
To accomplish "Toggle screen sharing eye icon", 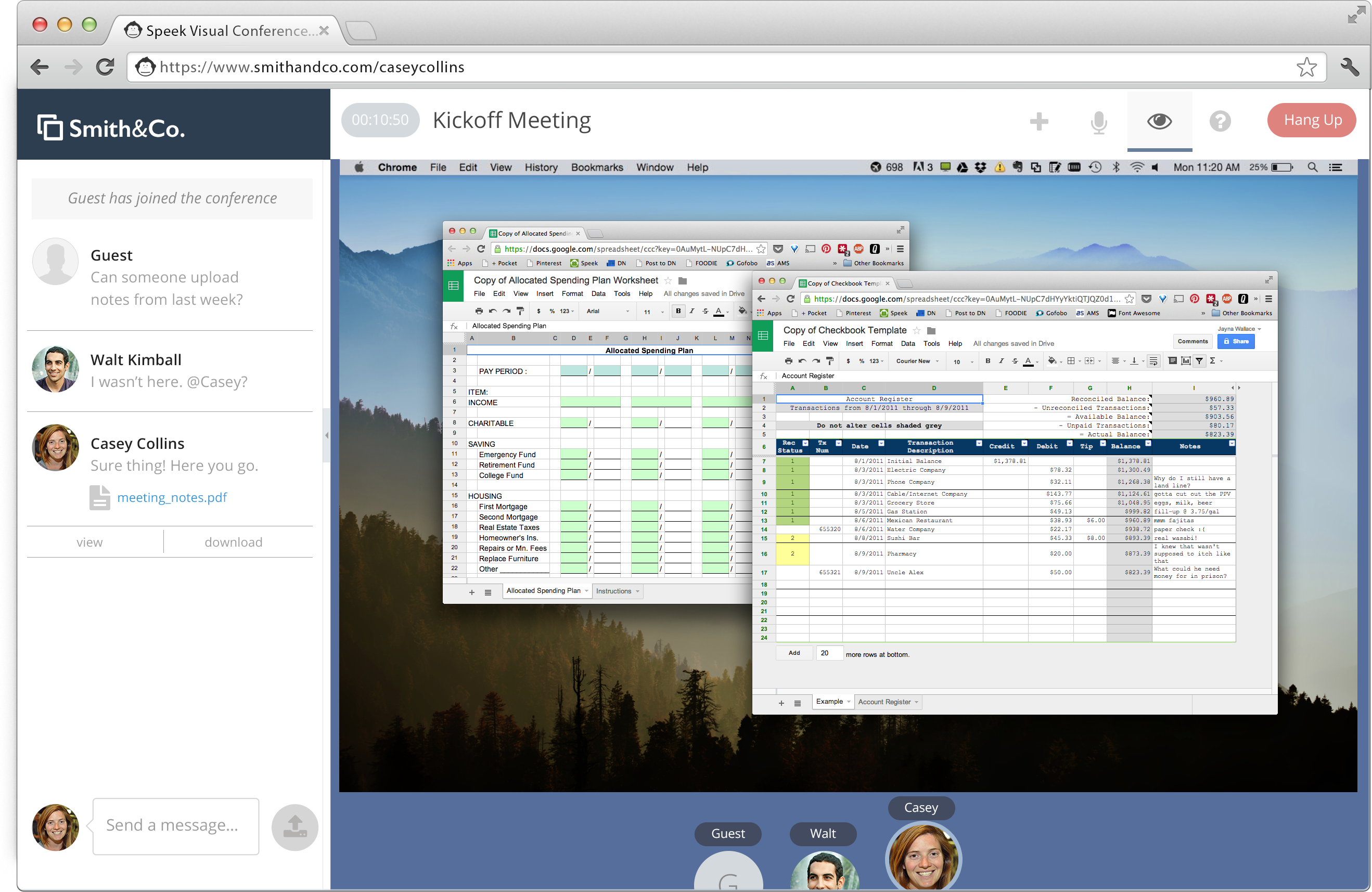I will (1159, 122).
